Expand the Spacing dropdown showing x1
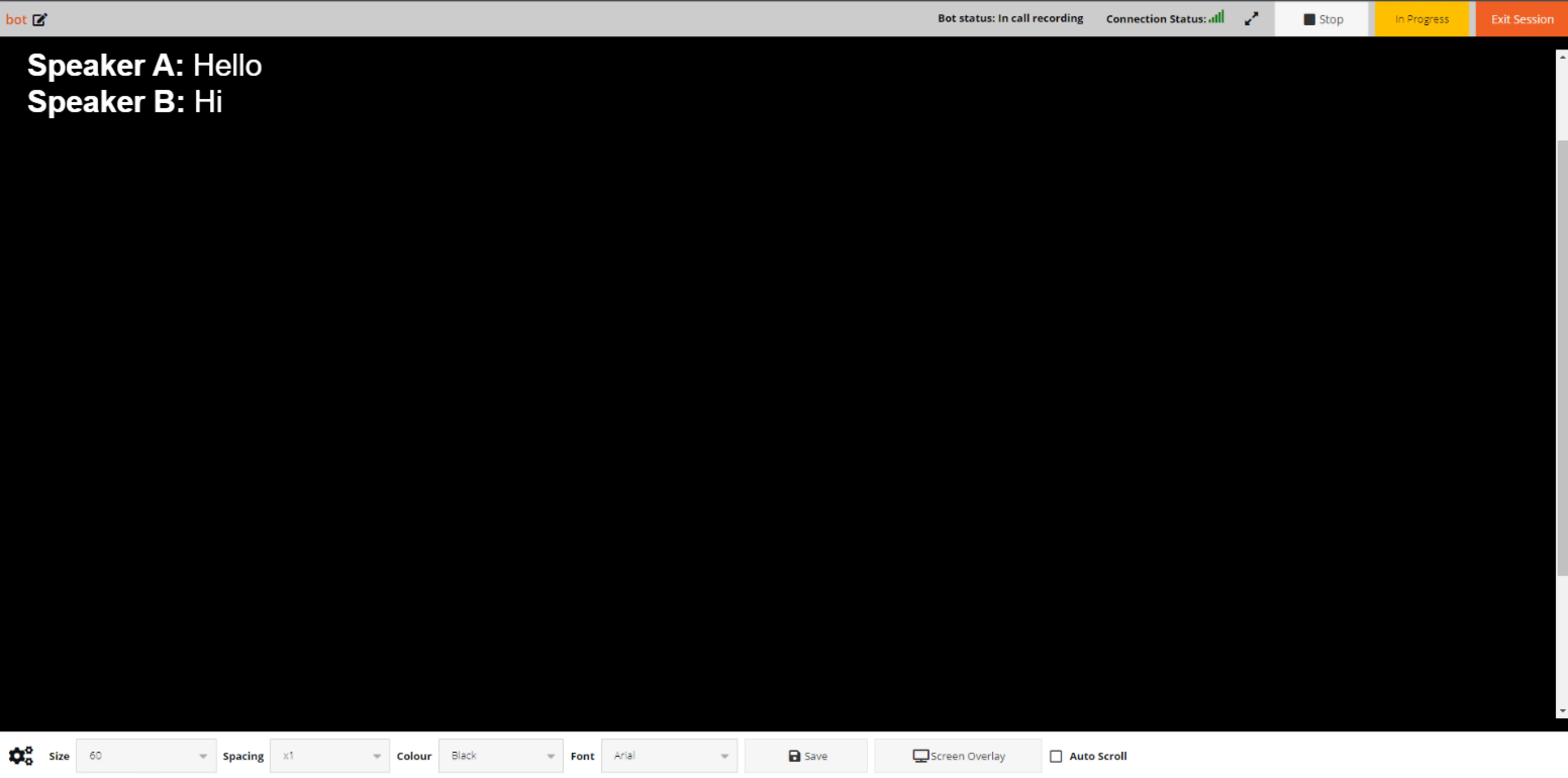1568x778 pixels. pos(329,756)
